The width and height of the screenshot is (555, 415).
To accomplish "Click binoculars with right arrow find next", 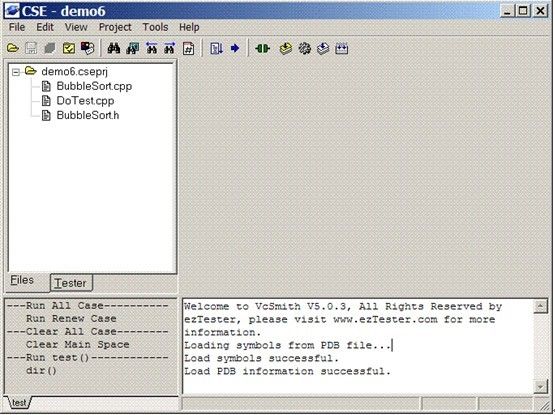I will point(170,48).
